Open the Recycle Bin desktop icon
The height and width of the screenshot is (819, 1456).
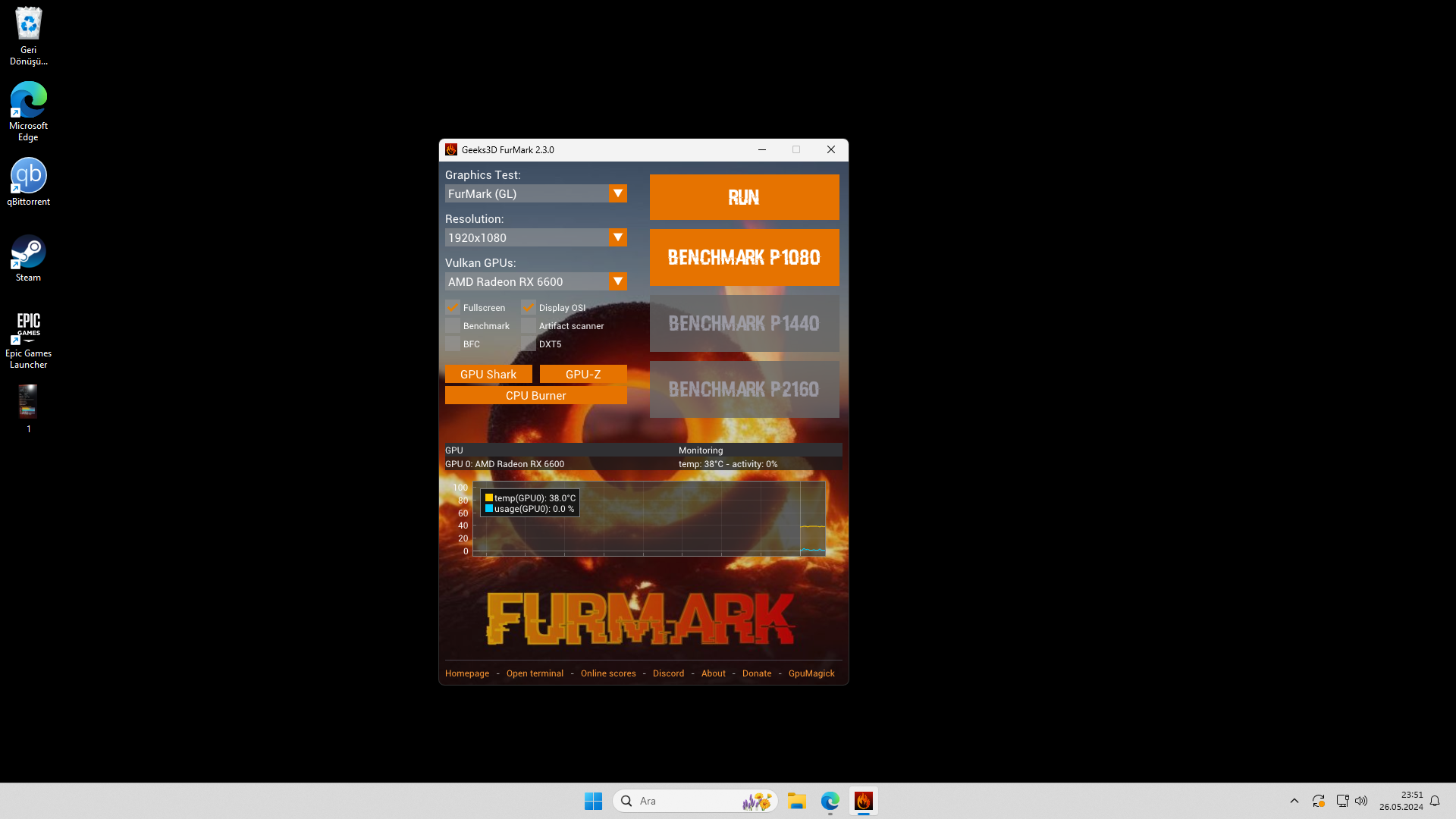point(28,36)
